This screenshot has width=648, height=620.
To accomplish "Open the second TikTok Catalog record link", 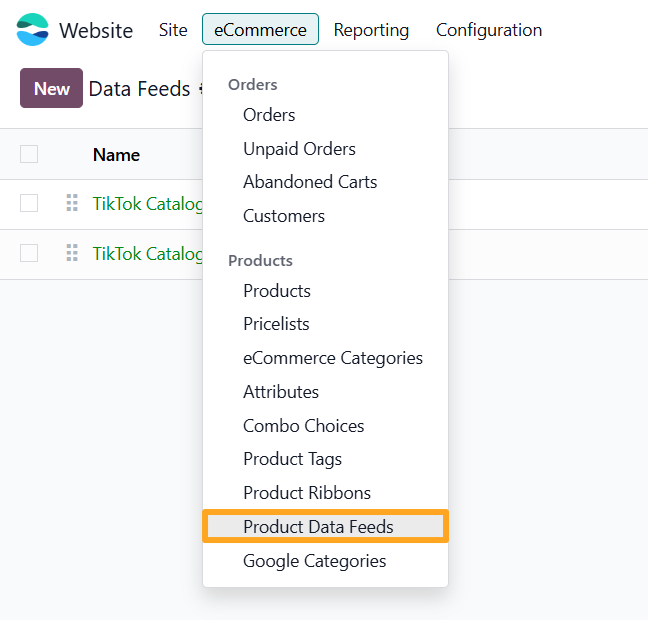I will [148, 254].
